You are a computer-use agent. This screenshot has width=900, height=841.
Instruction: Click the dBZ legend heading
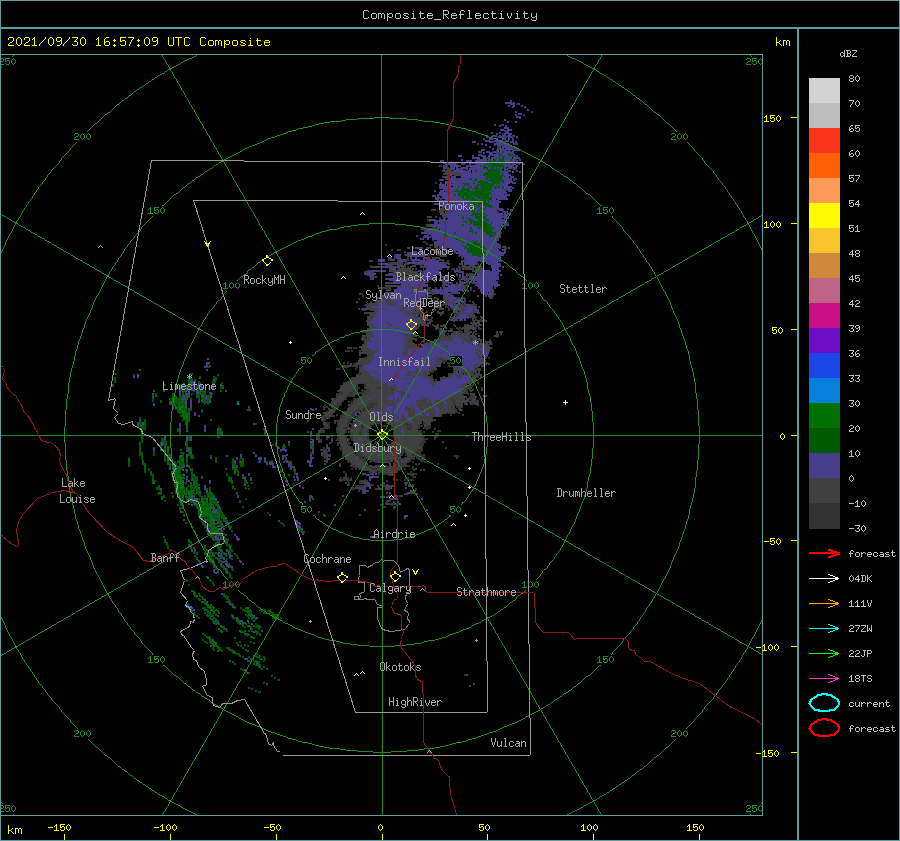848,53
